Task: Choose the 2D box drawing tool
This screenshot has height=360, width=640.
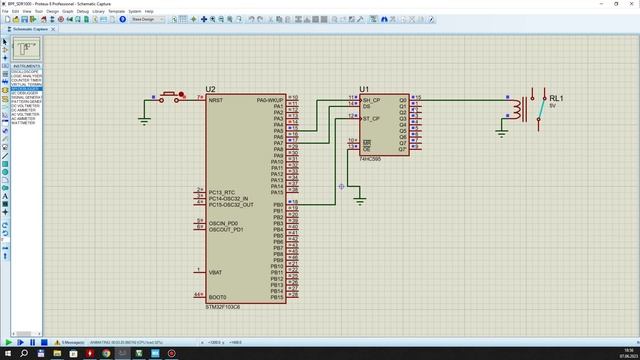Action: pos(5,164)
